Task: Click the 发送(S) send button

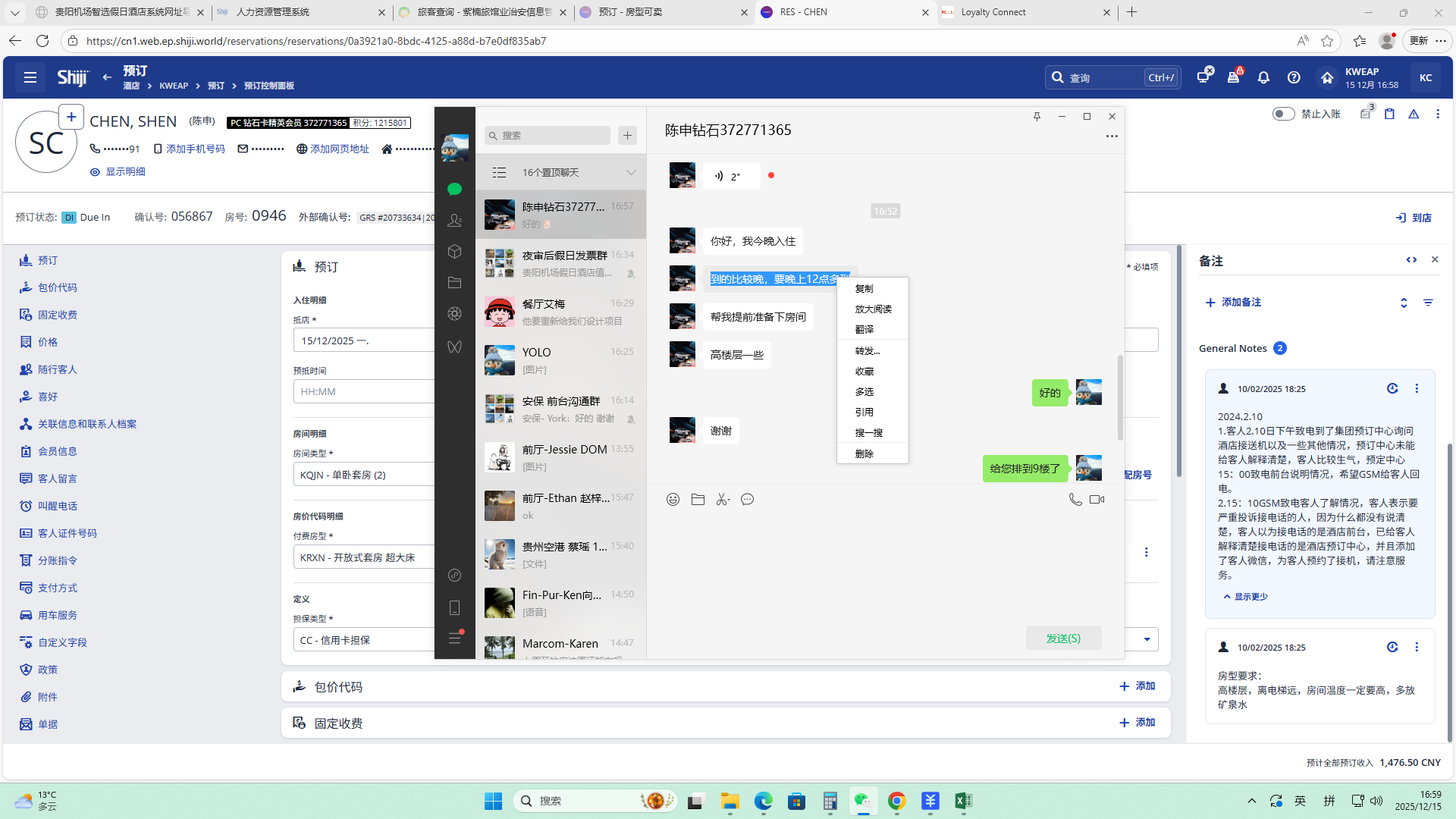Action: (1063, 639)
